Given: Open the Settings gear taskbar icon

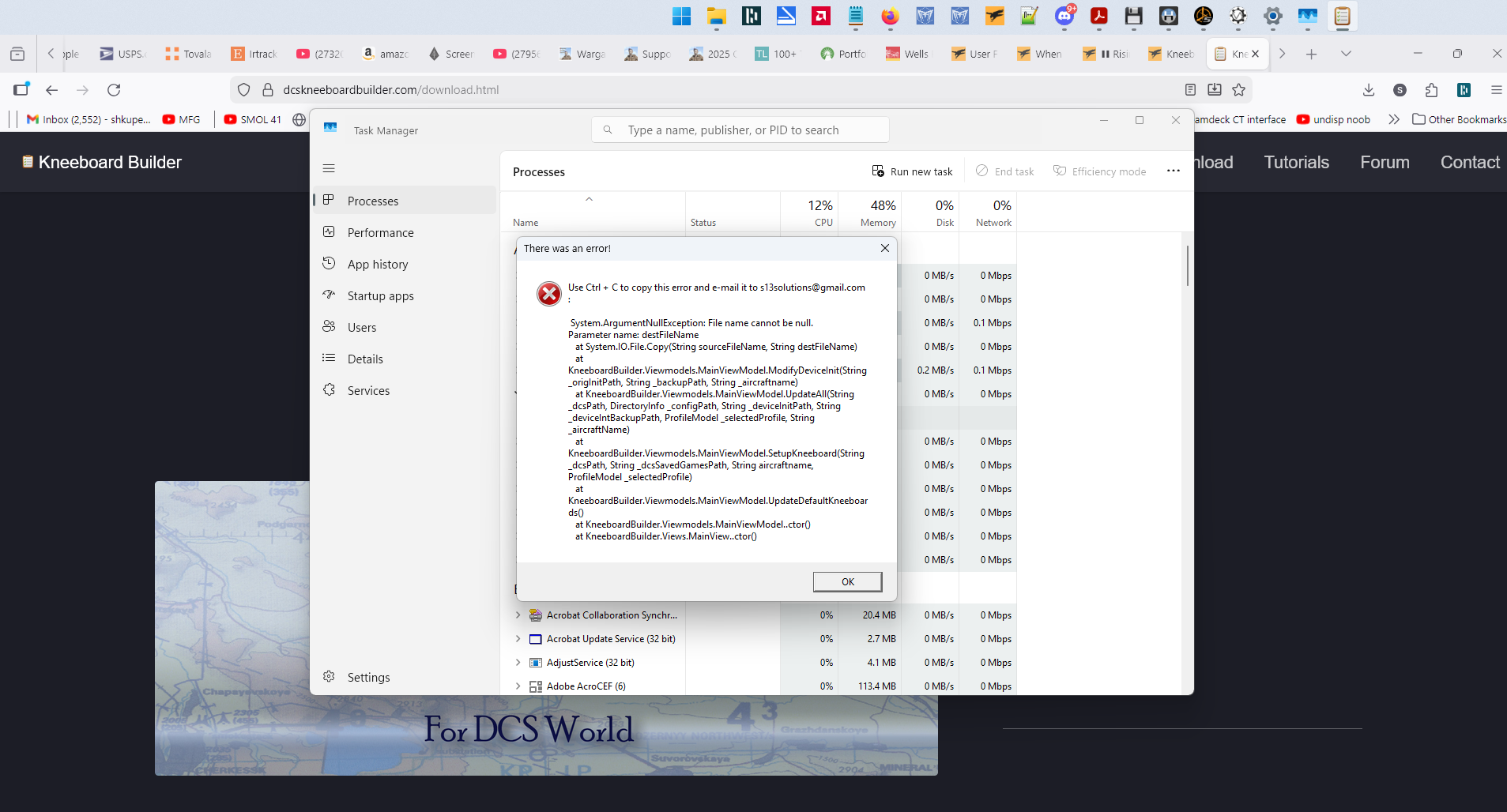Looking at the screenshot, I should (x=1273, y=16).
